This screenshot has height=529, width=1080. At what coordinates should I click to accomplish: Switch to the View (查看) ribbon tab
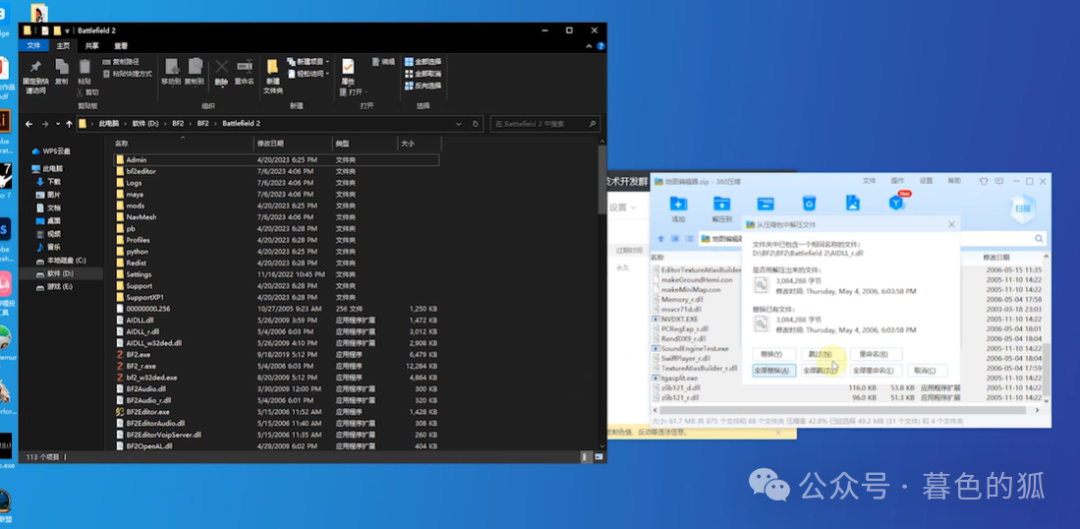coord(121,45)
